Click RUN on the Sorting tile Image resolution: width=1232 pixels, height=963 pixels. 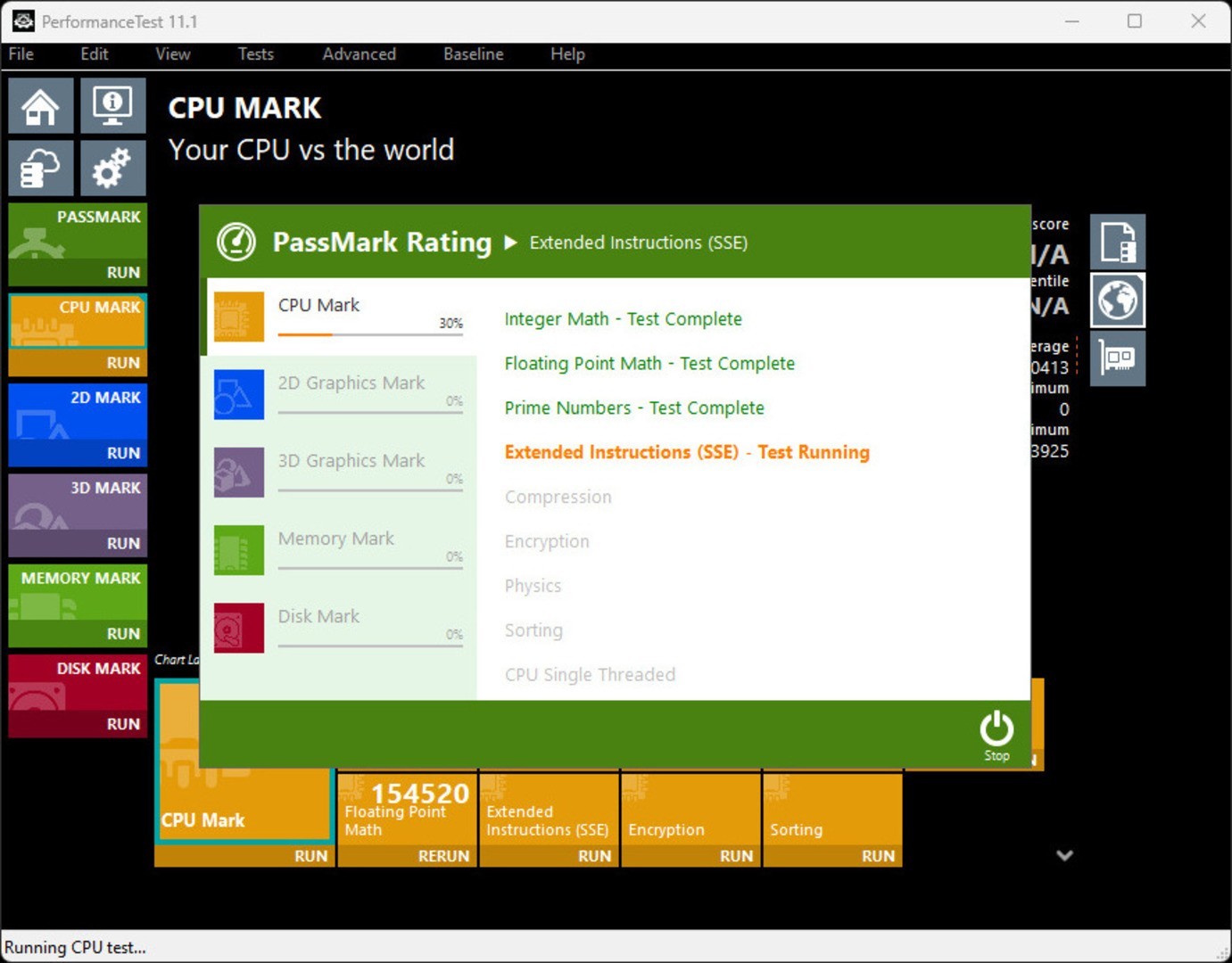coord(879,856)
